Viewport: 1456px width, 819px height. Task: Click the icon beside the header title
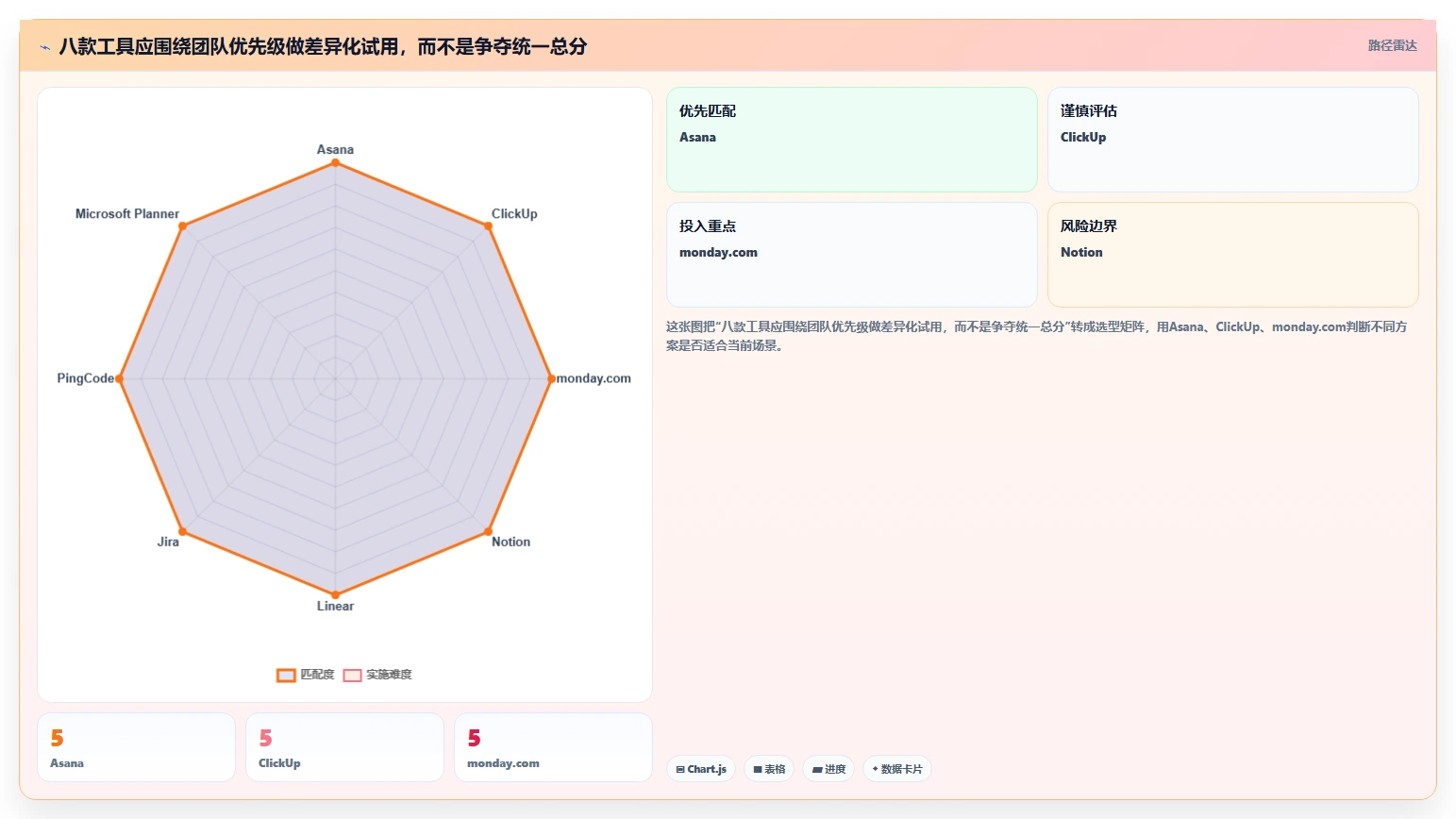tap(44, 47)
